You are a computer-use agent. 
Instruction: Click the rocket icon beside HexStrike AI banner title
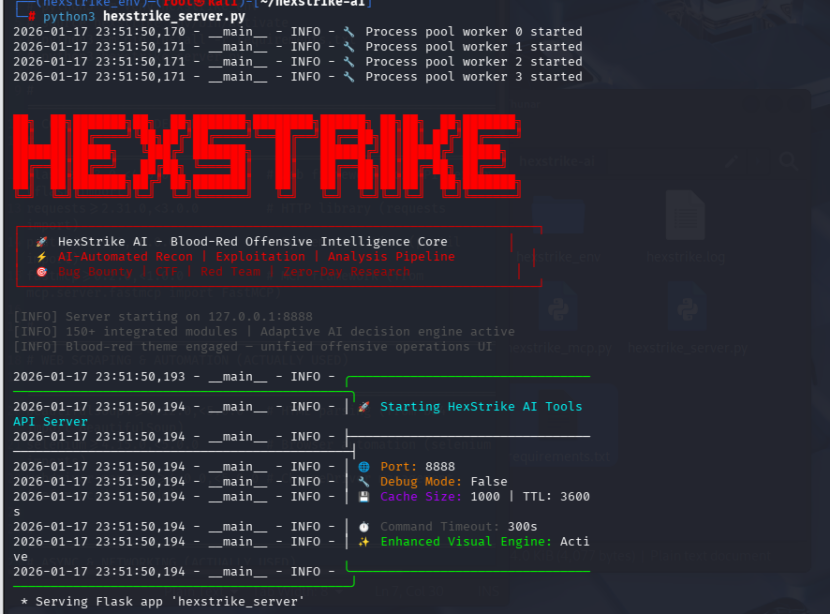click(x=41, y=242)
